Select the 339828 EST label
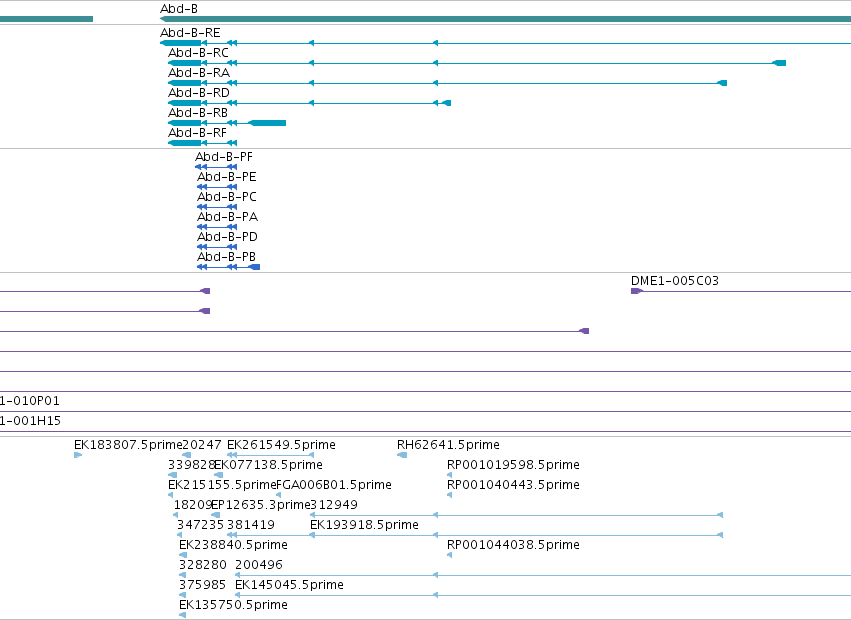The height and width of the screenshot is (620, 851). (192, 465)
